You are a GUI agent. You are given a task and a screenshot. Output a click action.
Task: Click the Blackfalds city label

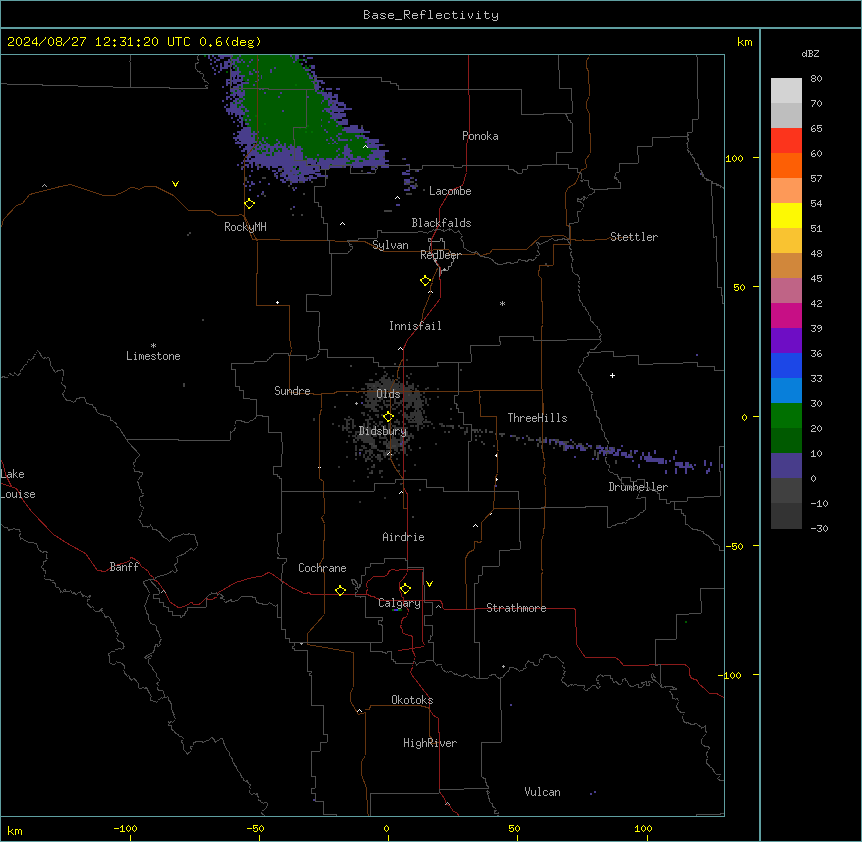coord(441,223)
